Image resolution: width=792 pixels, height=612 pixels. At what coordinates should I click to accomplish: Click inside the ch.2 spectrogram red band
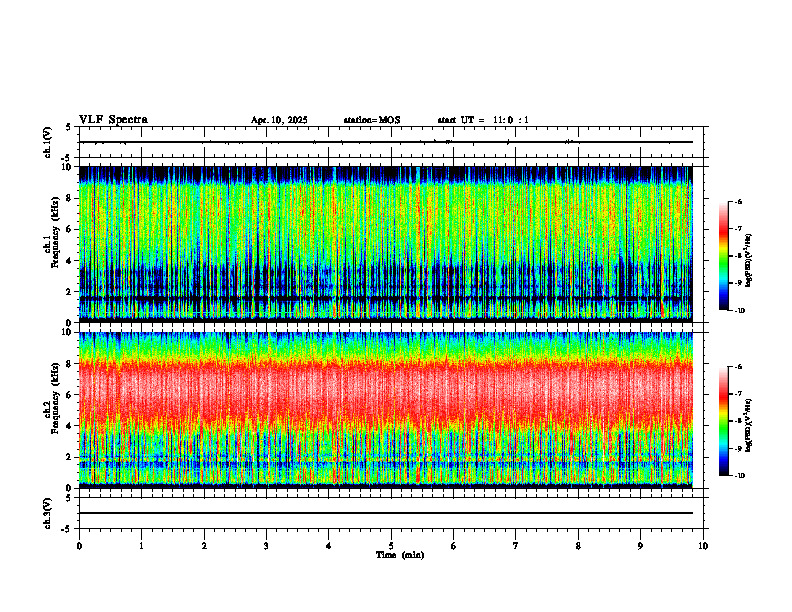pos(386,391)
